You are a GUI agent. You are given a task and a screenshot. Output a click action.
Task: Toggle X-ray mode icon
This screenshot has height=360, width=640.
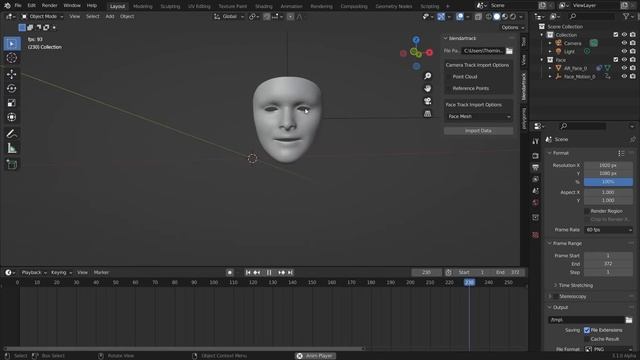pyautogui.click(x=478, y=17)
